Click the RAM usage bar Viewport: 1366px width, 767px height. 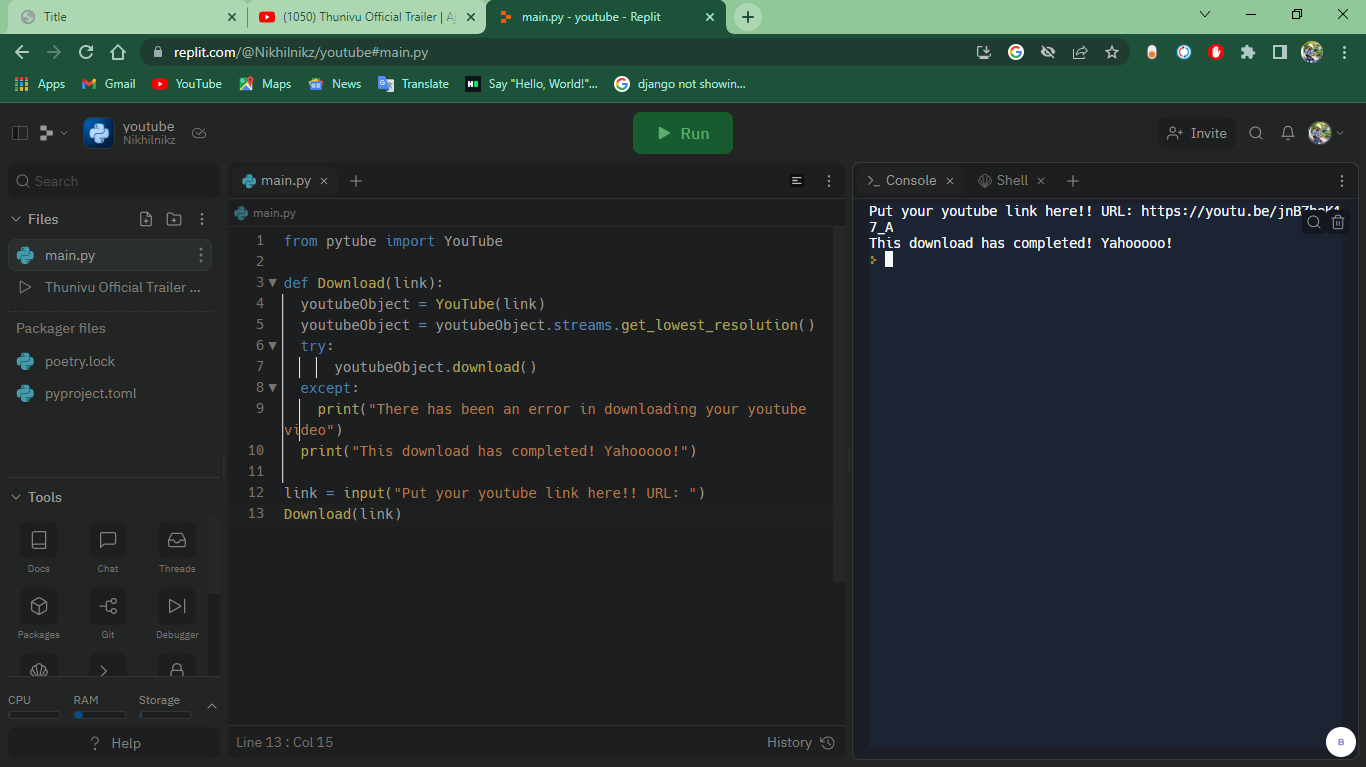(98, 713)
